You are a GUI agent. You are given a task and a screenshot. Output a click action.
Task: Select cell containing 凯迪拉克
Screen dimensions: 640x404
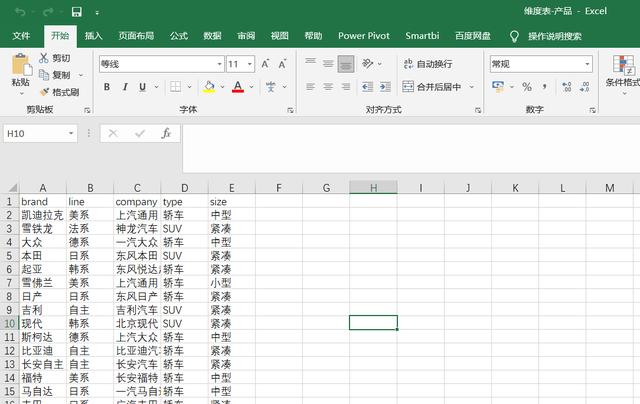pos(42,215)
